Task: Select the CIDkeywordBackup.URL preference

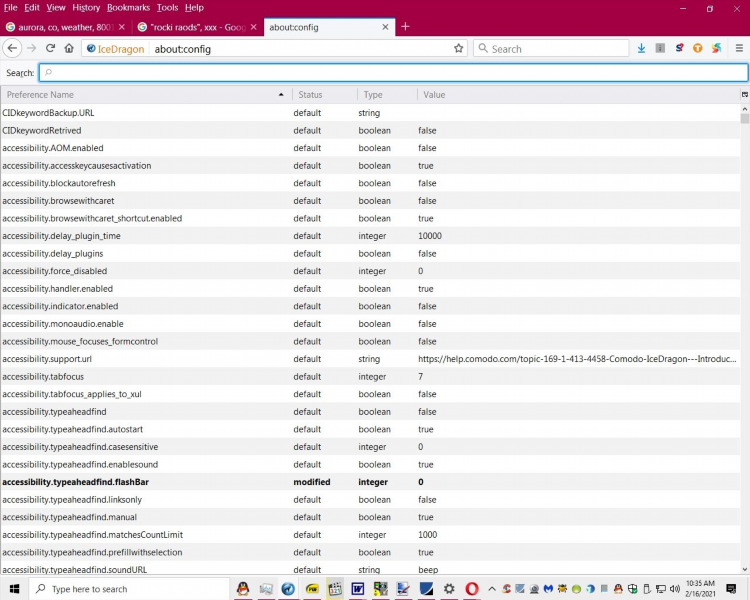Action: (370, 113)
